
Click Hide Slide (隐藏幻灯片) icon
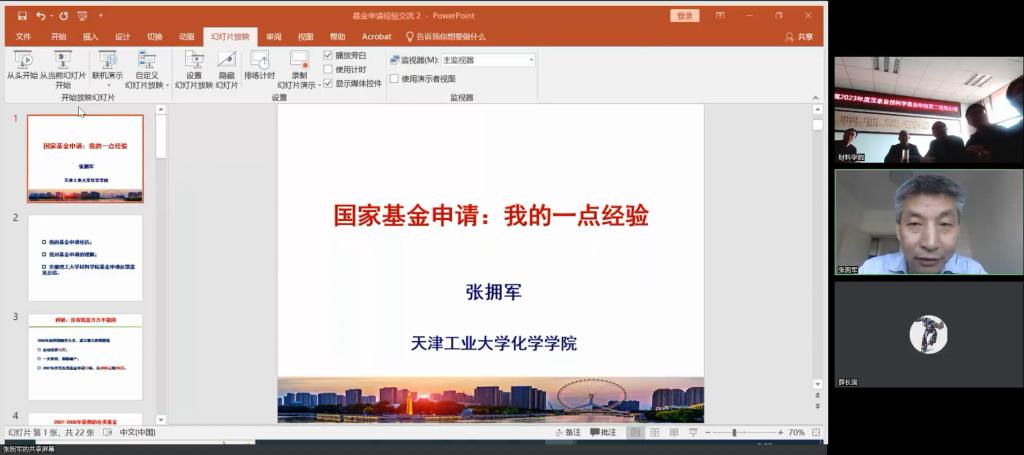pos(227,62)
